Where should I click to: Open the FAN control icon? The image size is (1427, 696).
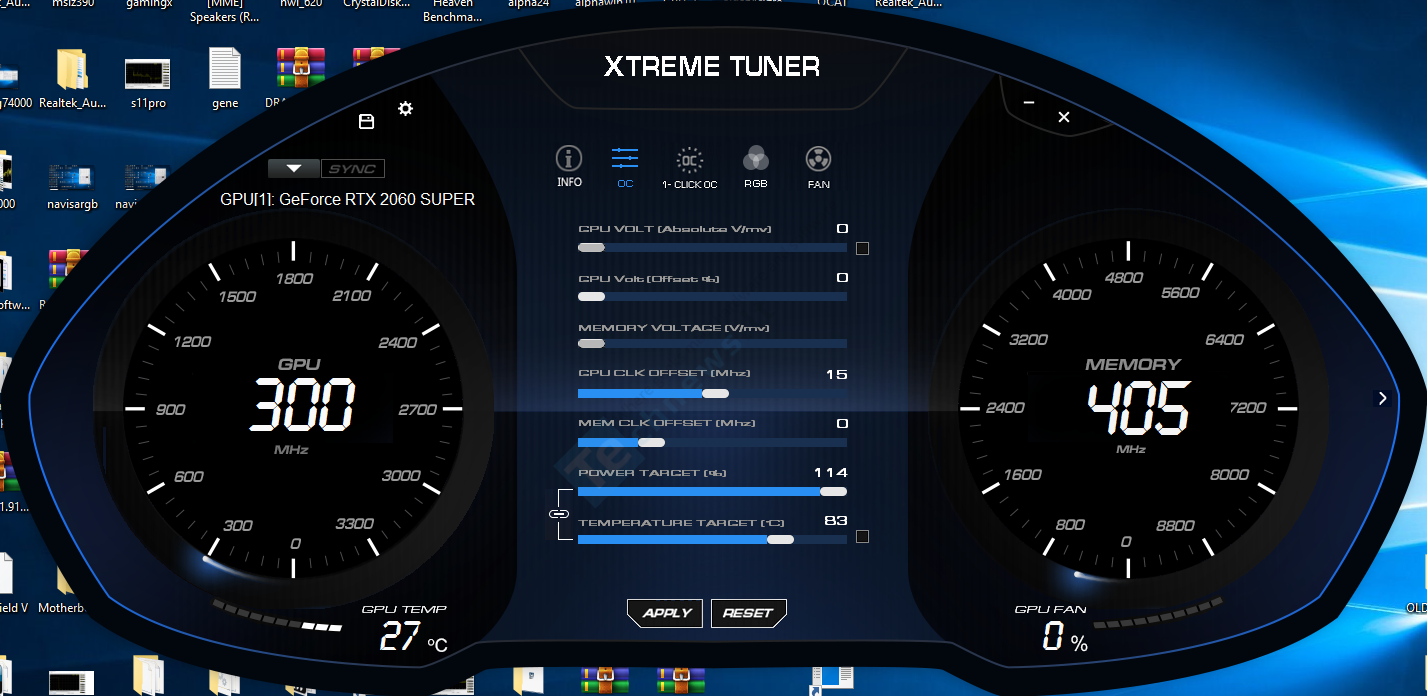point(818,159)
